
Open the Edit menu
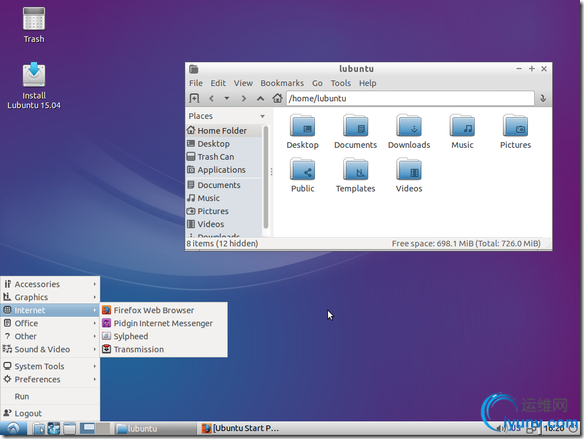tap(218, 83)
